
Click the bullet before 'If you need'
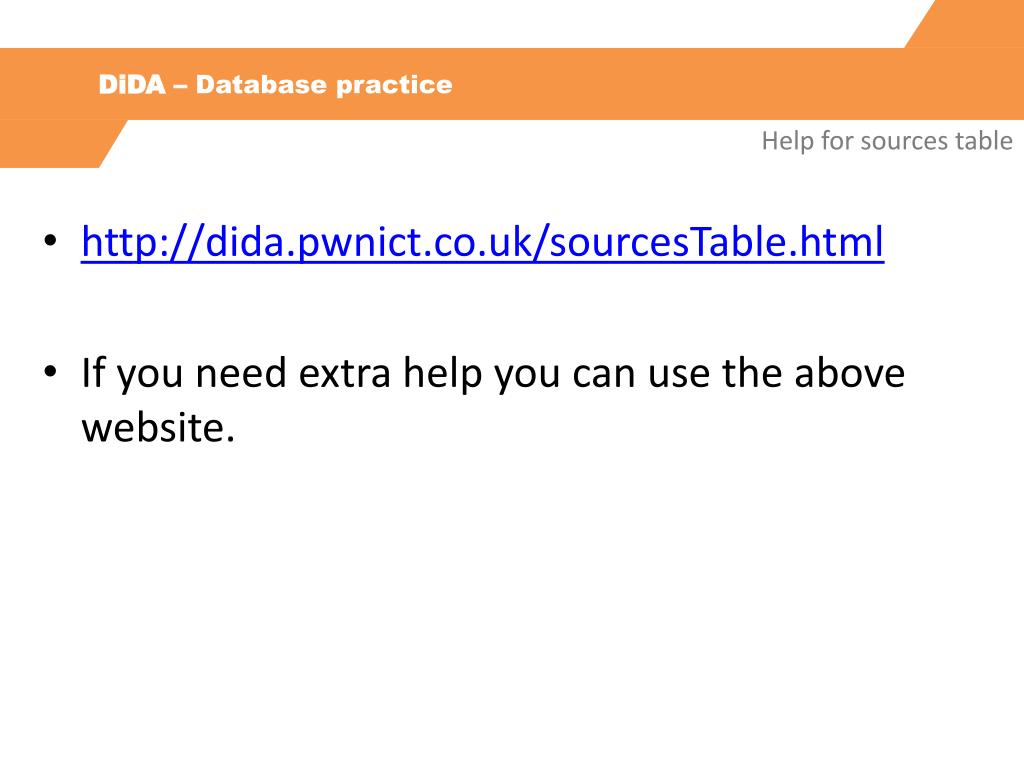[x=50, y=372]
